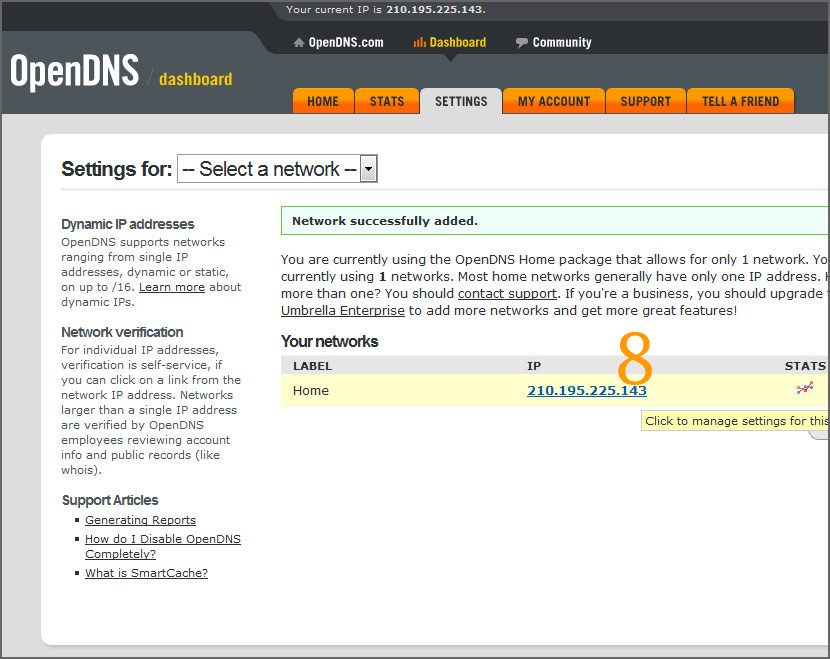Viewport: 830px width, 659px height.
Task: Click the Settings for label
Action: click(116, 169)
